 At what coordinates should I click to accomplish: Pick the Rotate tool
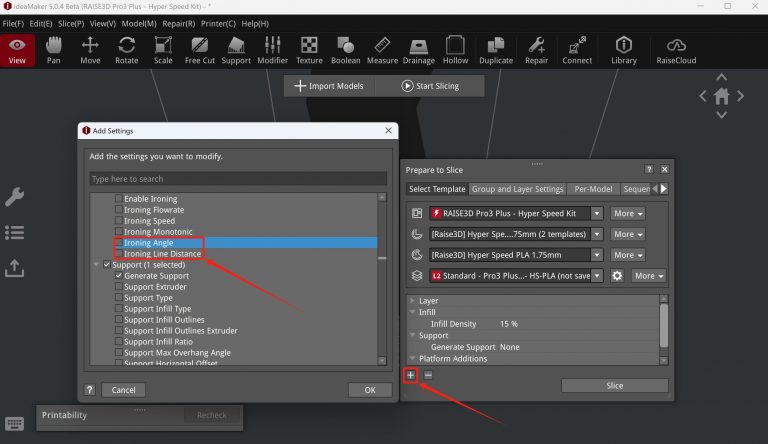coord(126,50)
